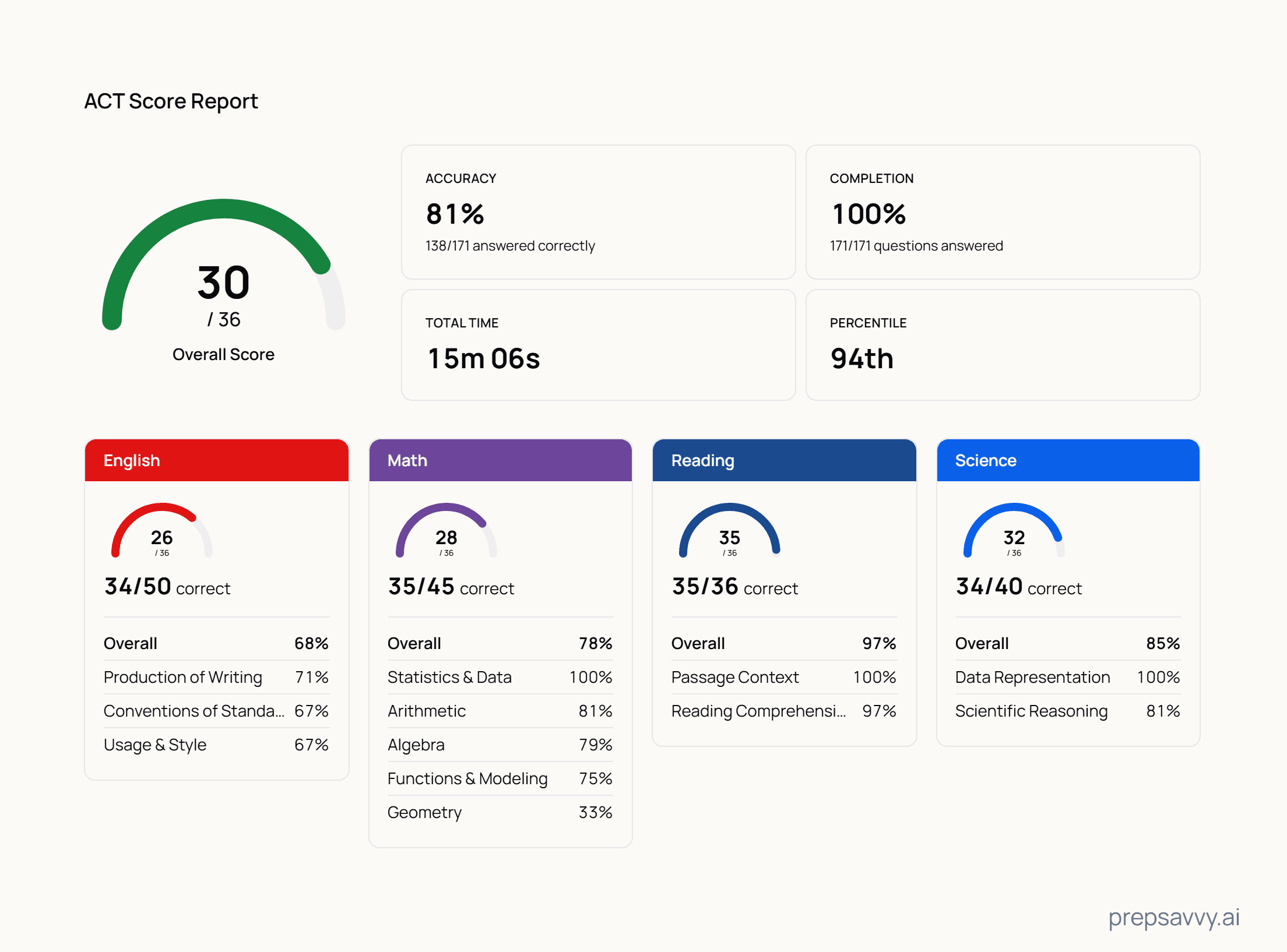This screenshot has height=952, width=1287.
Task: Select the Arithmetic 81% row
Action: point(501,711)
